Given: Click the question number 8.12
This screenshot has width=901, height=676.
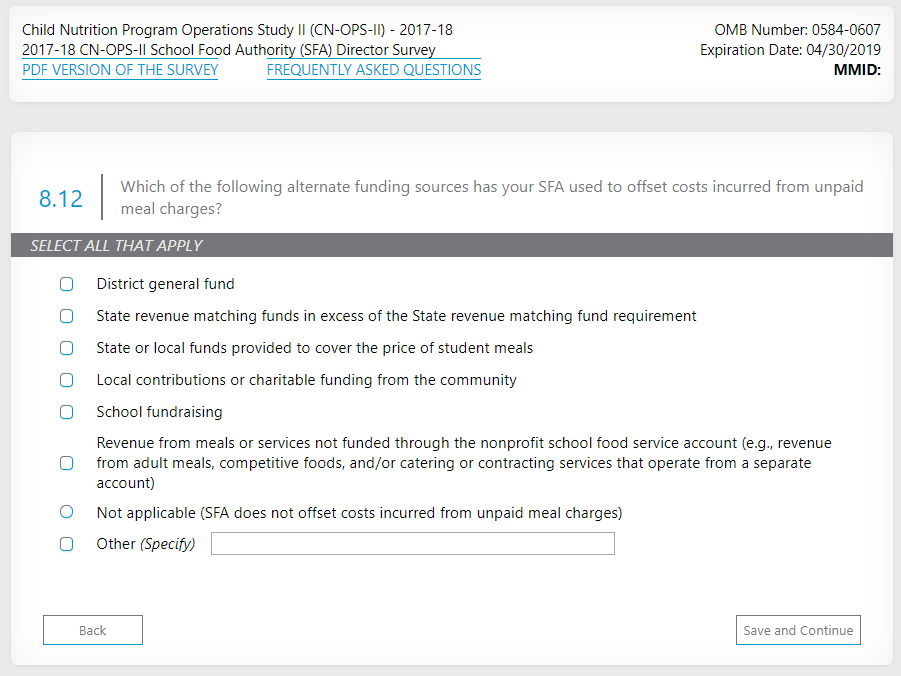Looking at the screenshot, I should click(x=61, y=198).
